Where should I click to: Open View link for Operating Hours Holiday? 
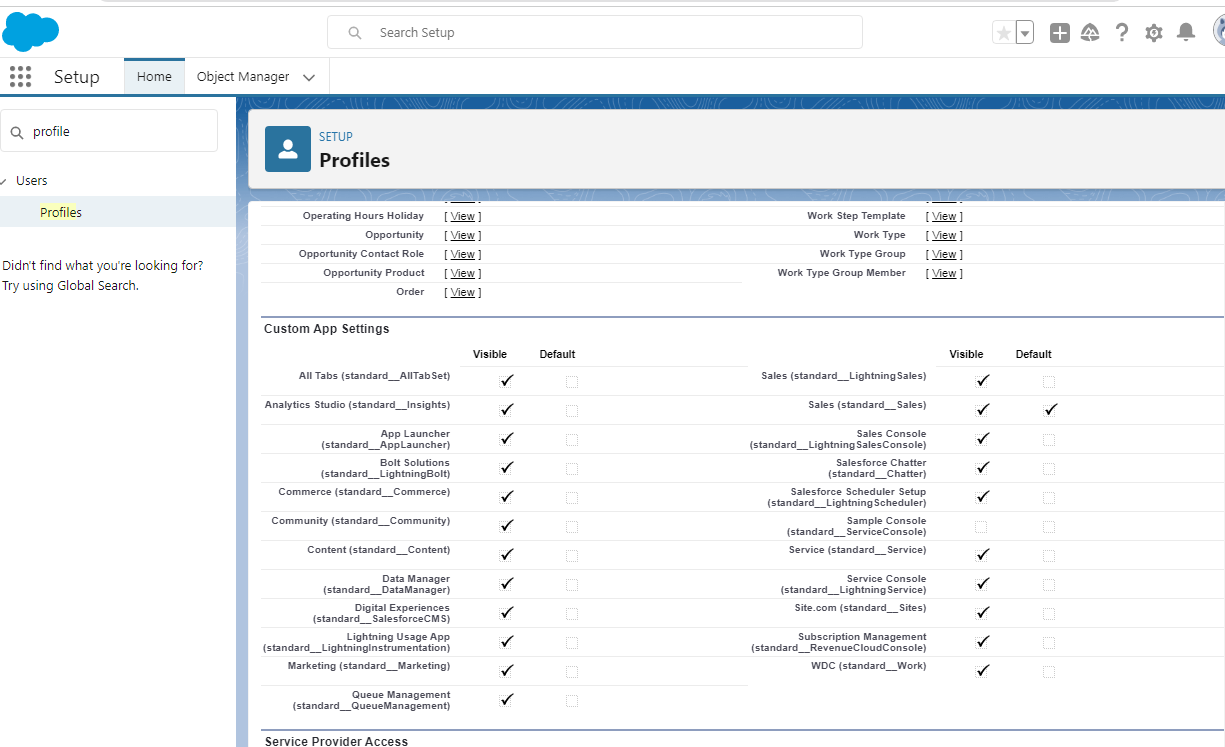(463, 216)
